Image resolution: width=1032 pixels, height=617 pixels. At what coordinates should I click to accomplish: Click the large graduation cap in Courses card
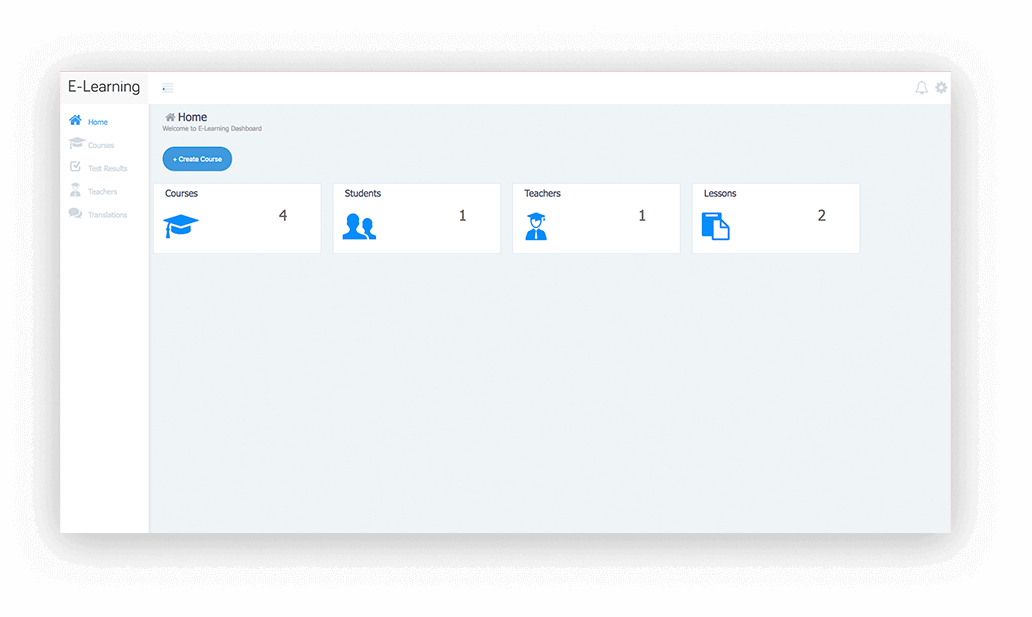point(180,226)
